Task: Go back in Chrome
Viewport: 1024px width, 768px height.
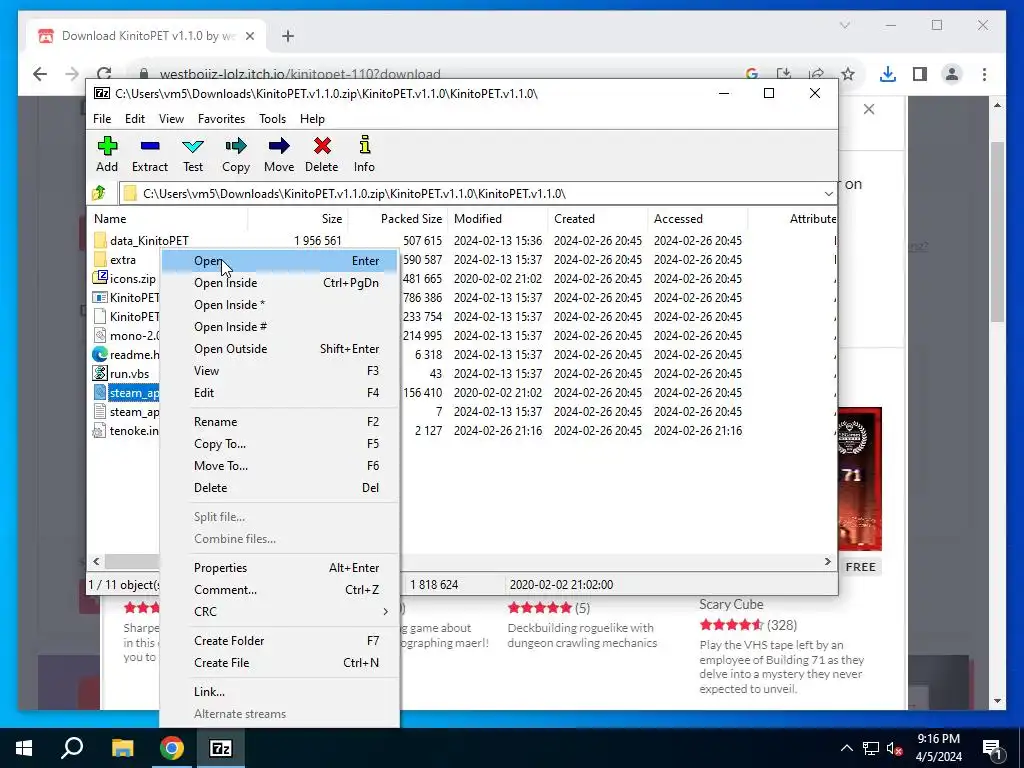Action: point(40,74)
